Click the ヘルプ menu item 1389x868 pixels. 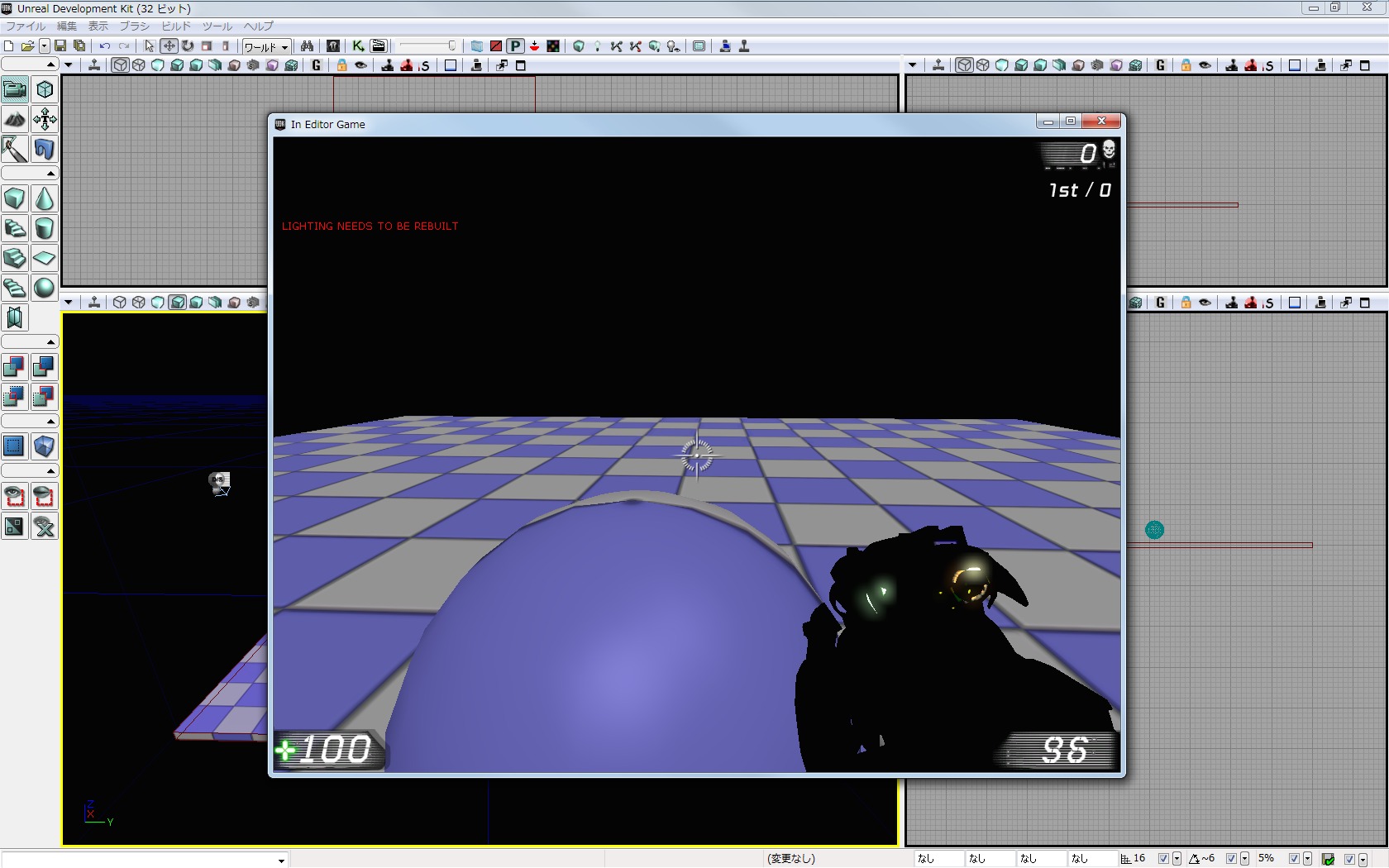(x=258, y=26)
